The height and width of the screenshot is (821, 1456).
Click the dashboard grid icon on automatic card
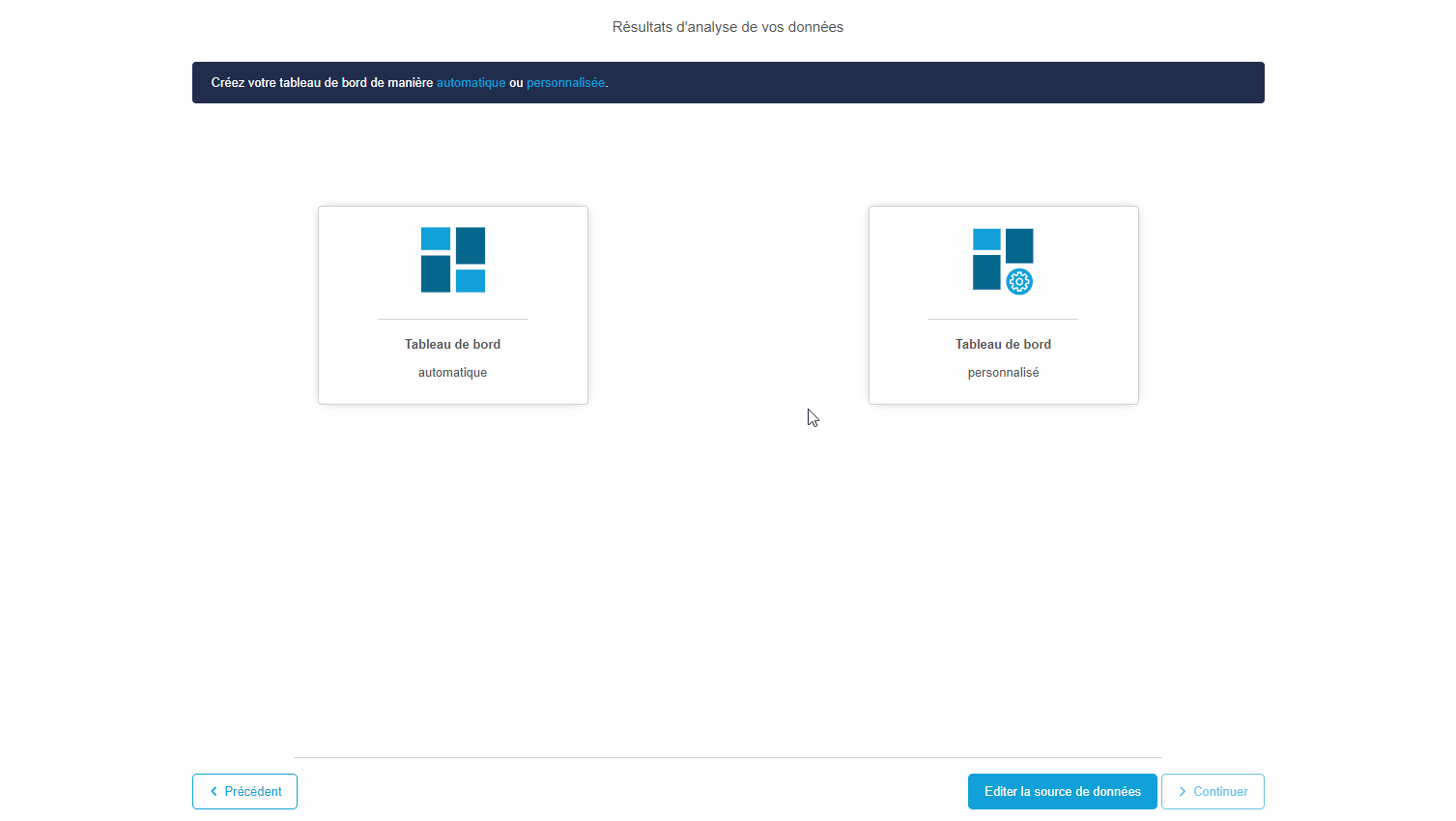tap(452, 259)
